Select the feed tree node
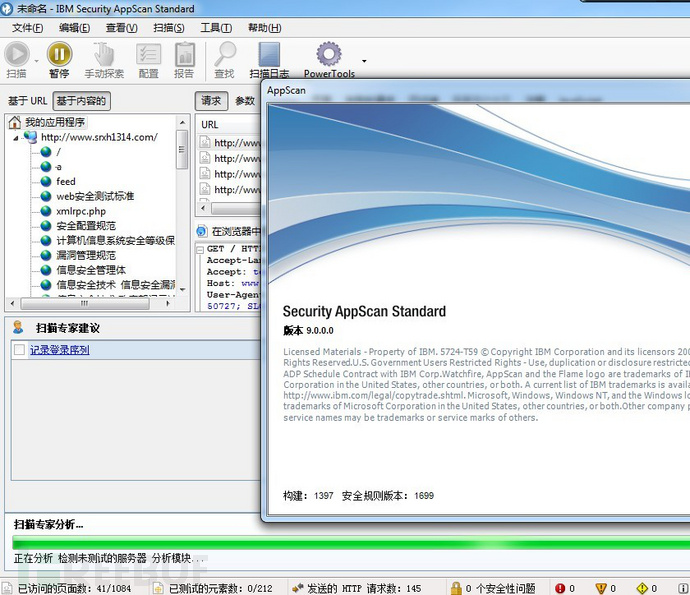Screen dimensions: 690x595 click(x=66, y=181)
